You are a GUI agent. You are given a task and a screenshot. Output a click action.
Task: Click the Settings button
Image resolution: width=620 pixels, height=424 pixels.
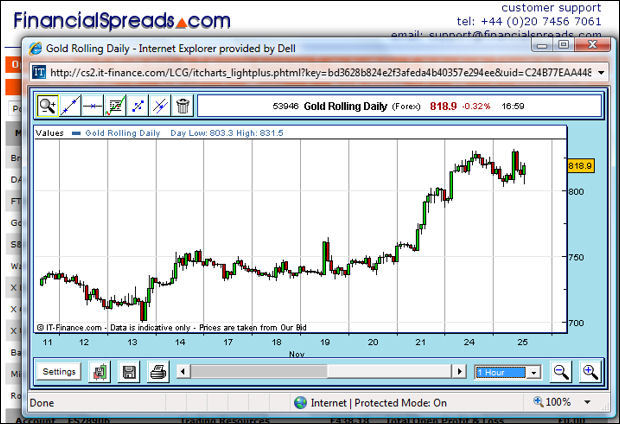[x=59, y=372]
